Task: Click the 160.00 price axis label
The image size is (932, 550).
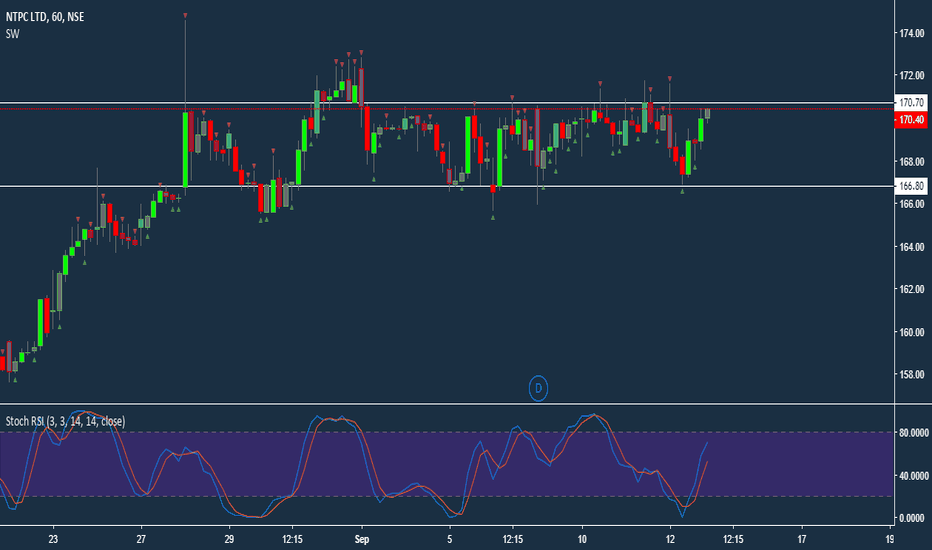Action: click(911, 332)
